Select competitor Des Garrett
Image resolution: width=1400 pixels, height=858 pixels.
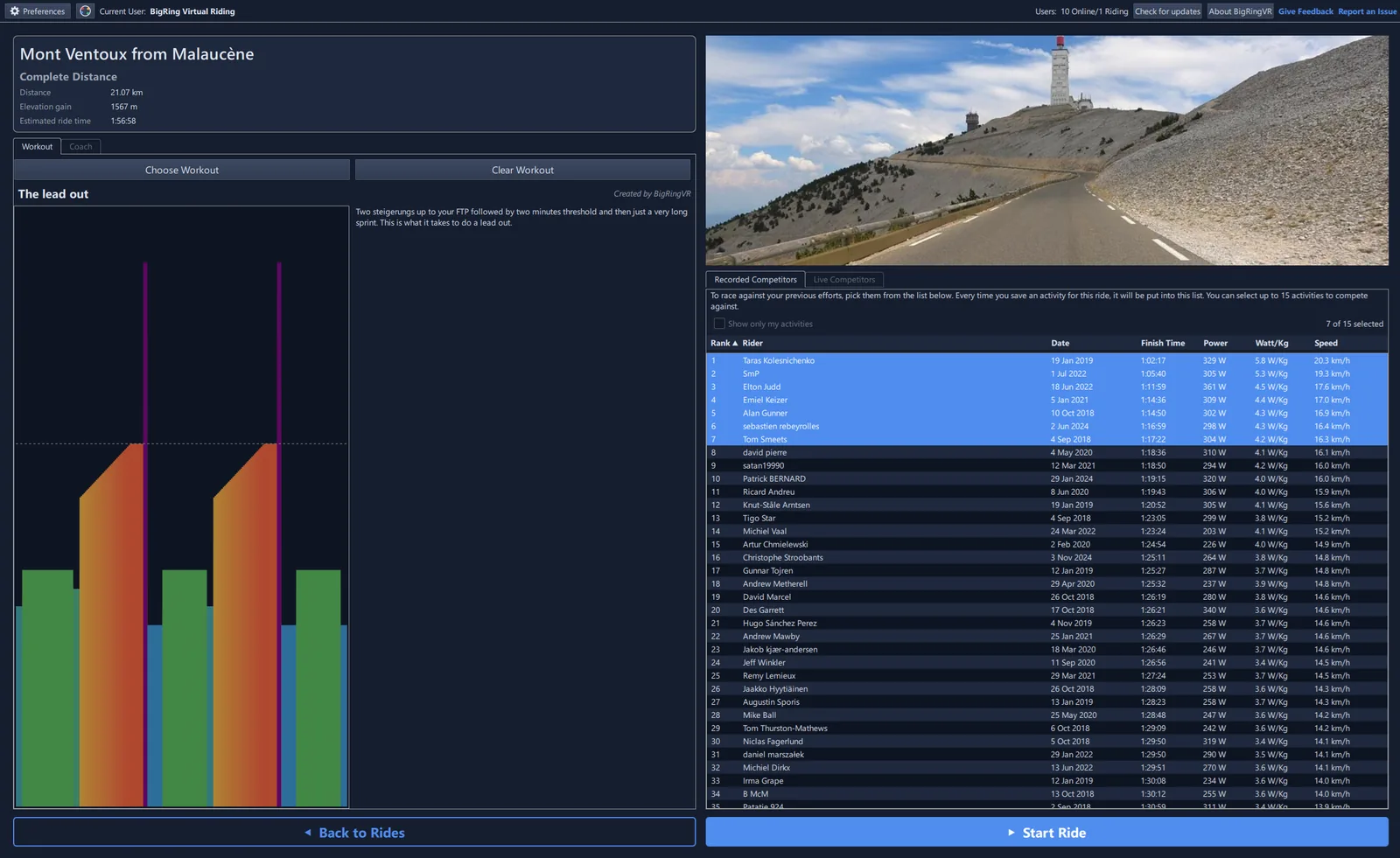(1046, 610)
